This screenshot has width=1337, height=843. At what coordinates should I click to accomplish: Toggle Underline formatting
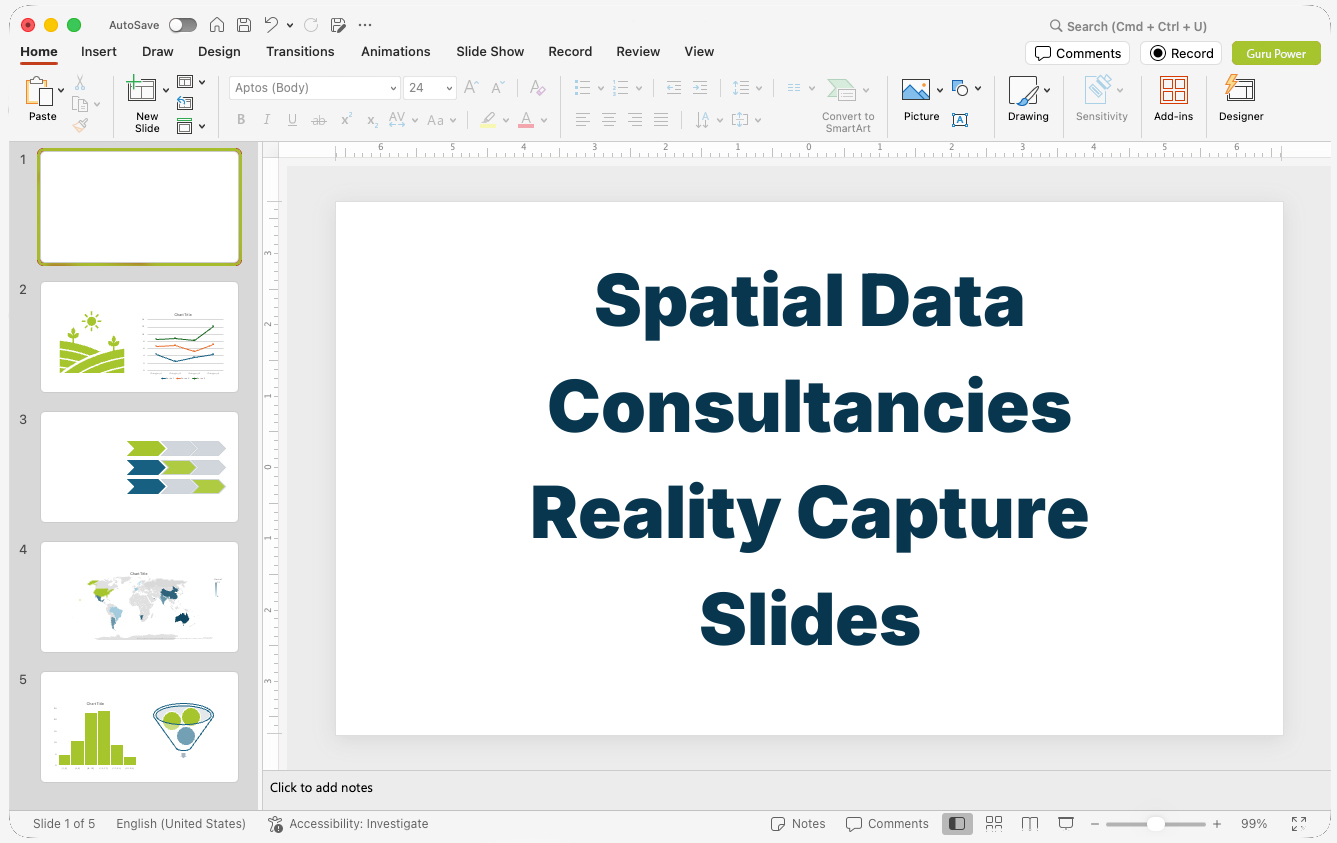pos(292,120)
